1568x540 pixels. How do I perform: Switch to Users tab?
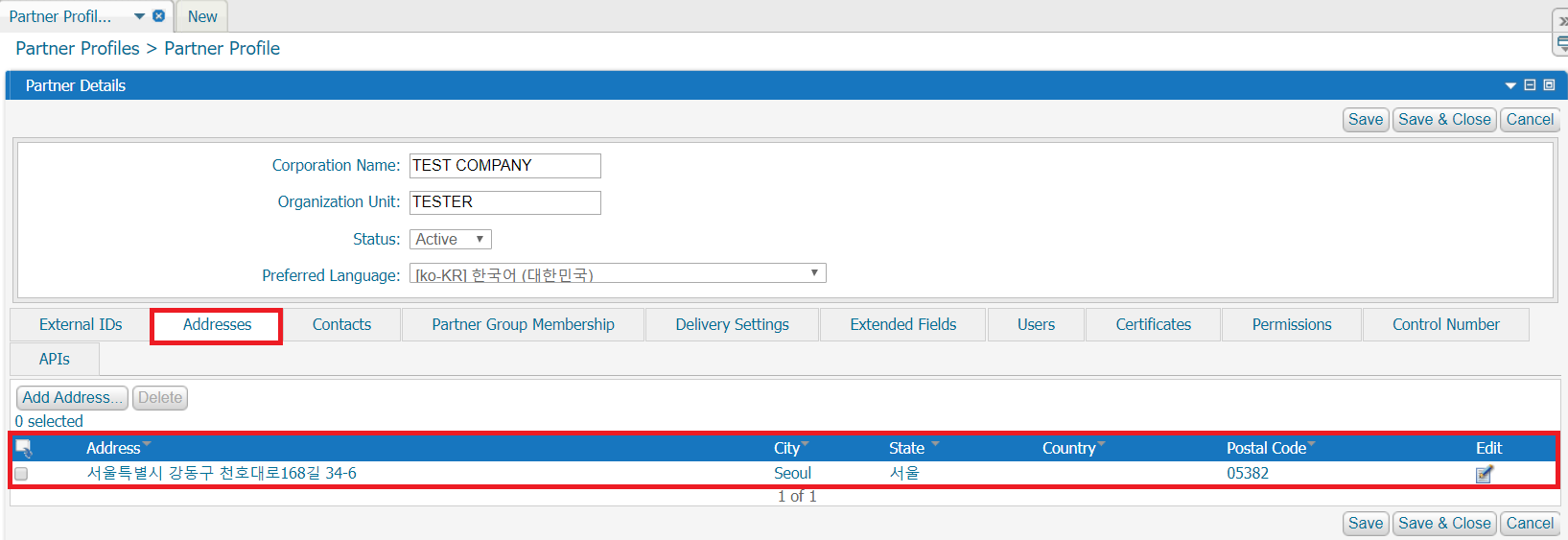coord(1036,324)
